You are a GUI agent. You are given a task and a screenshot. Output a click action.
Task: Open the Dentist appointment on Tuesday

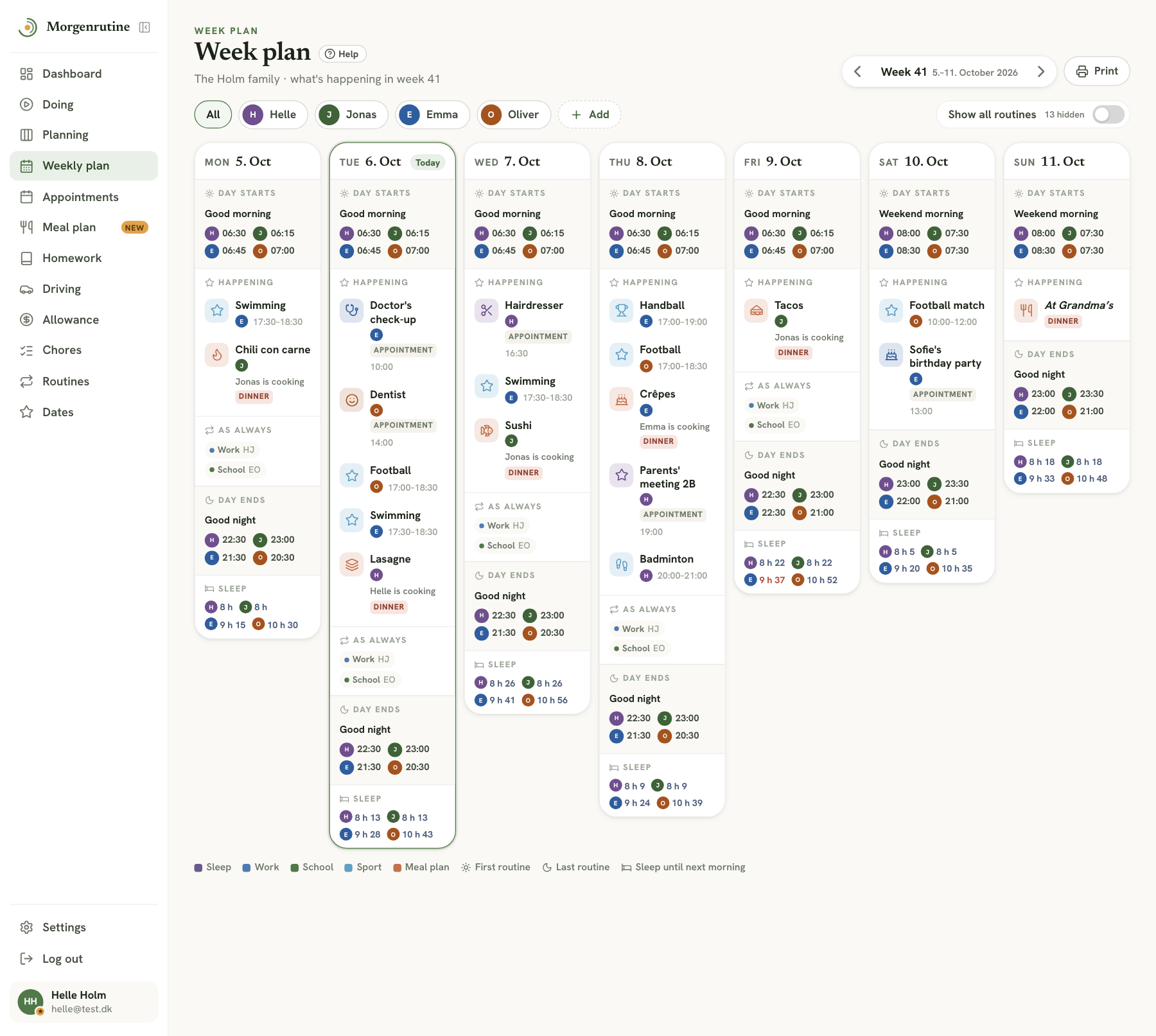point(392,418)
